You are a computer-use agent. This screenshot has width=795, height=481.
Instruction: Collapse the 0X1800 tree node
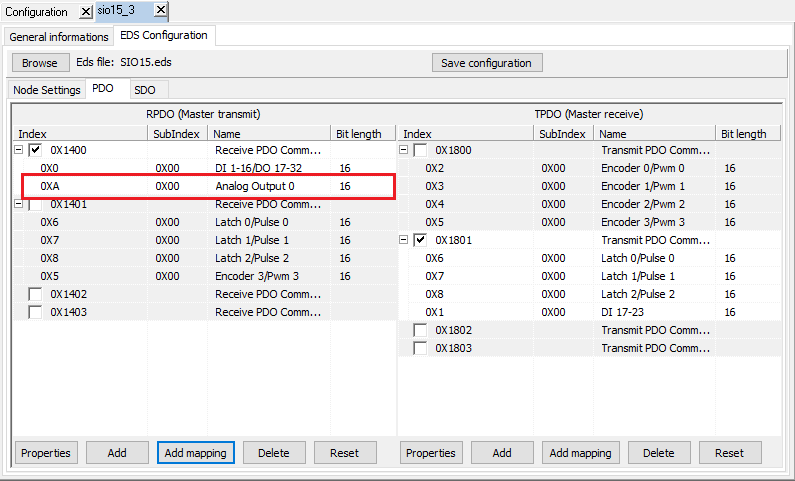(404, 150)
